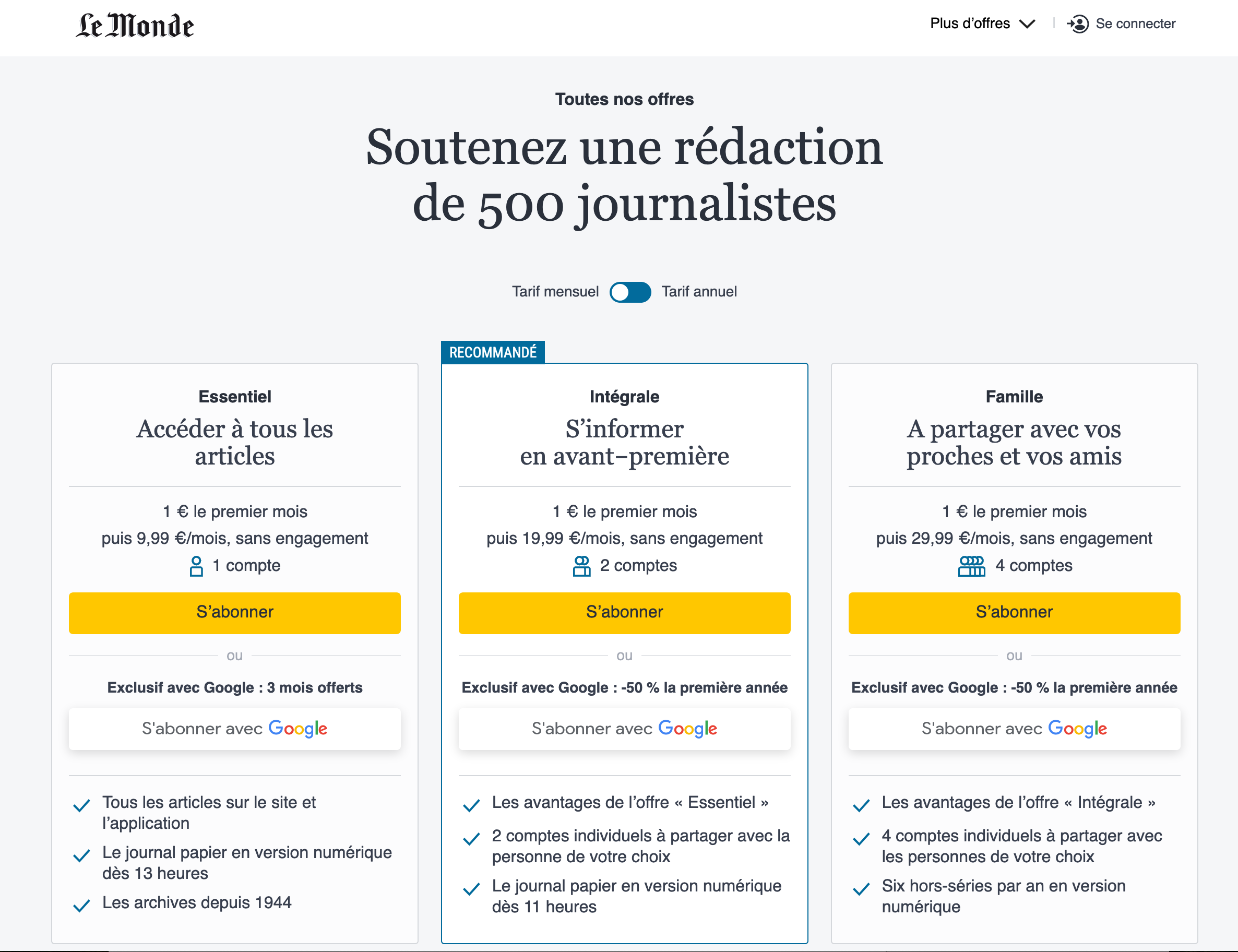
Task: Subscribe to Essentiel with Google
Action: [x=234, y=728]
